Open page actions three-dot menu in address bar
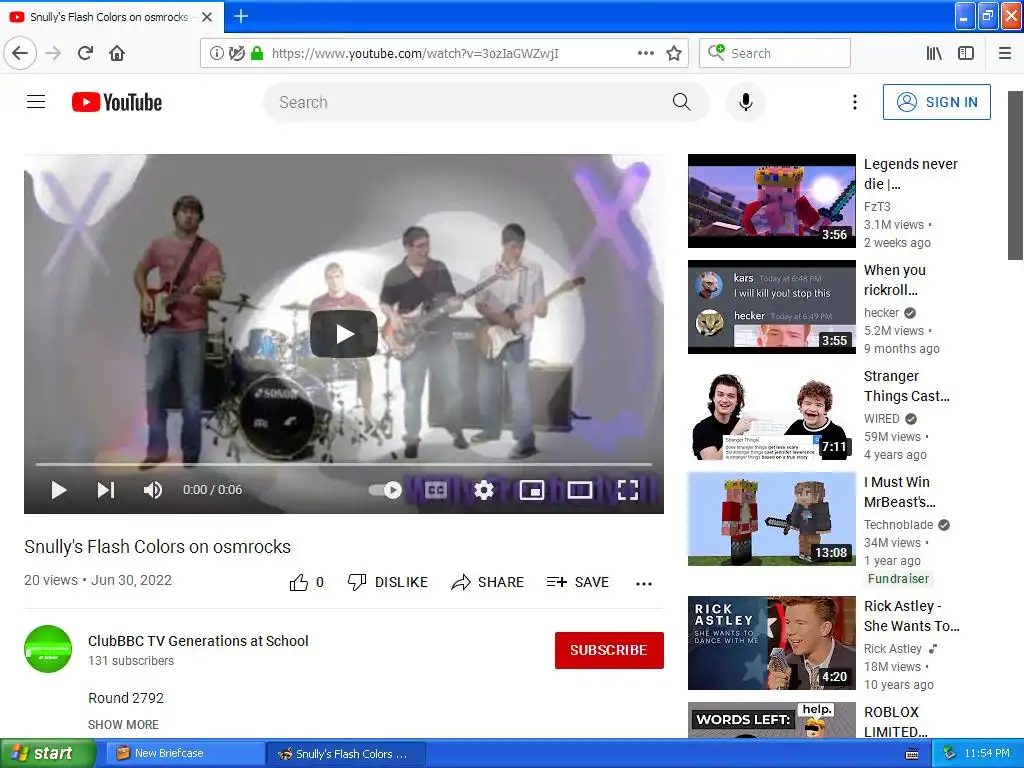 tap(645, 54)
